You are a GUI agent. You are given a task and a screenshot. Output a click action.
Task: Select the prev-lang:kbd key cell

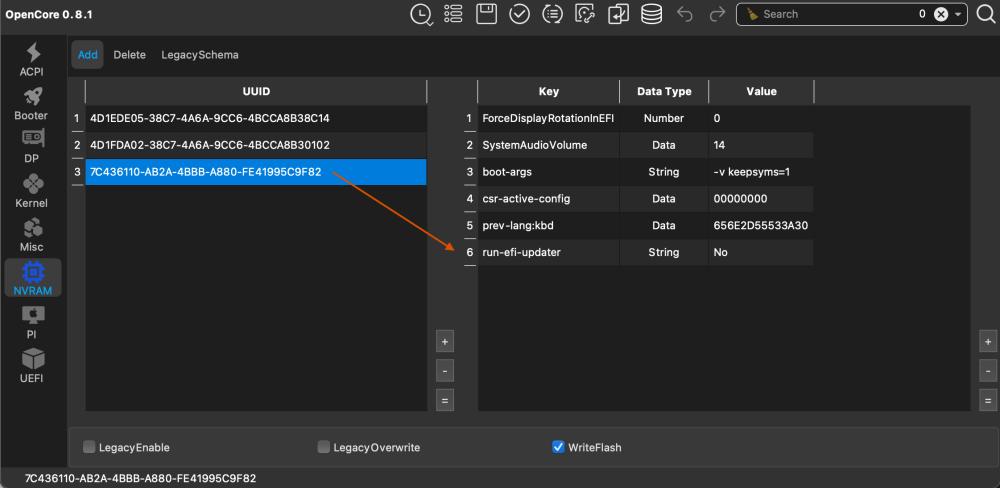[x=548, y=226]
